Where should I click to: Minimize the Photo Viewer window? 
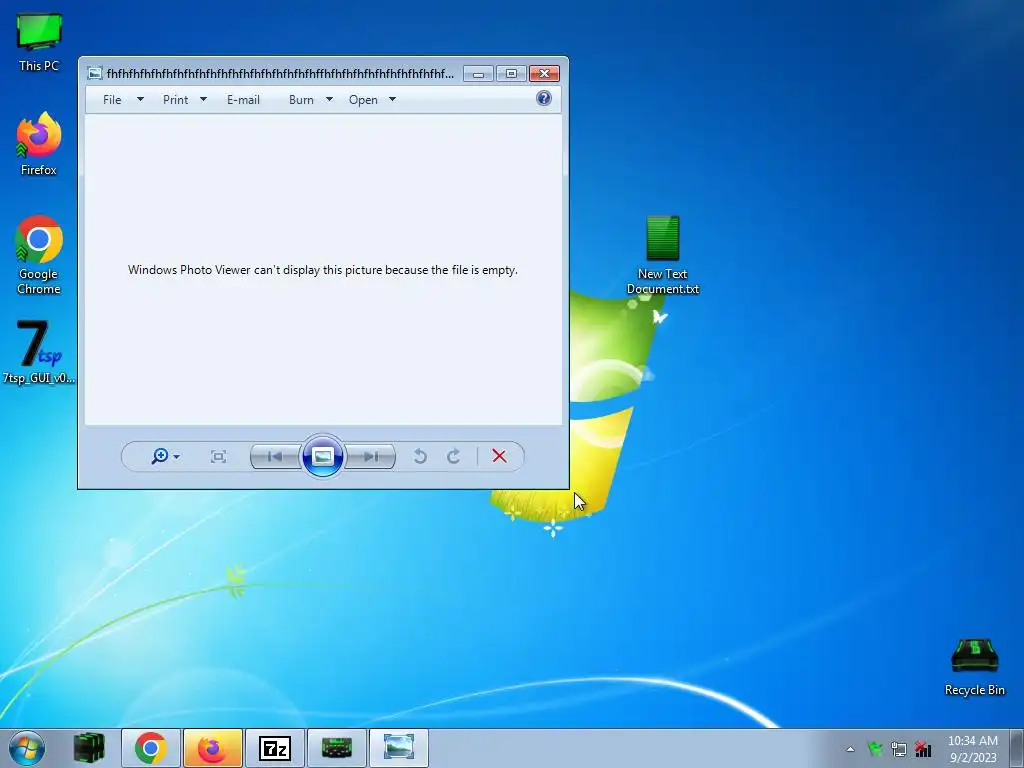478,74
